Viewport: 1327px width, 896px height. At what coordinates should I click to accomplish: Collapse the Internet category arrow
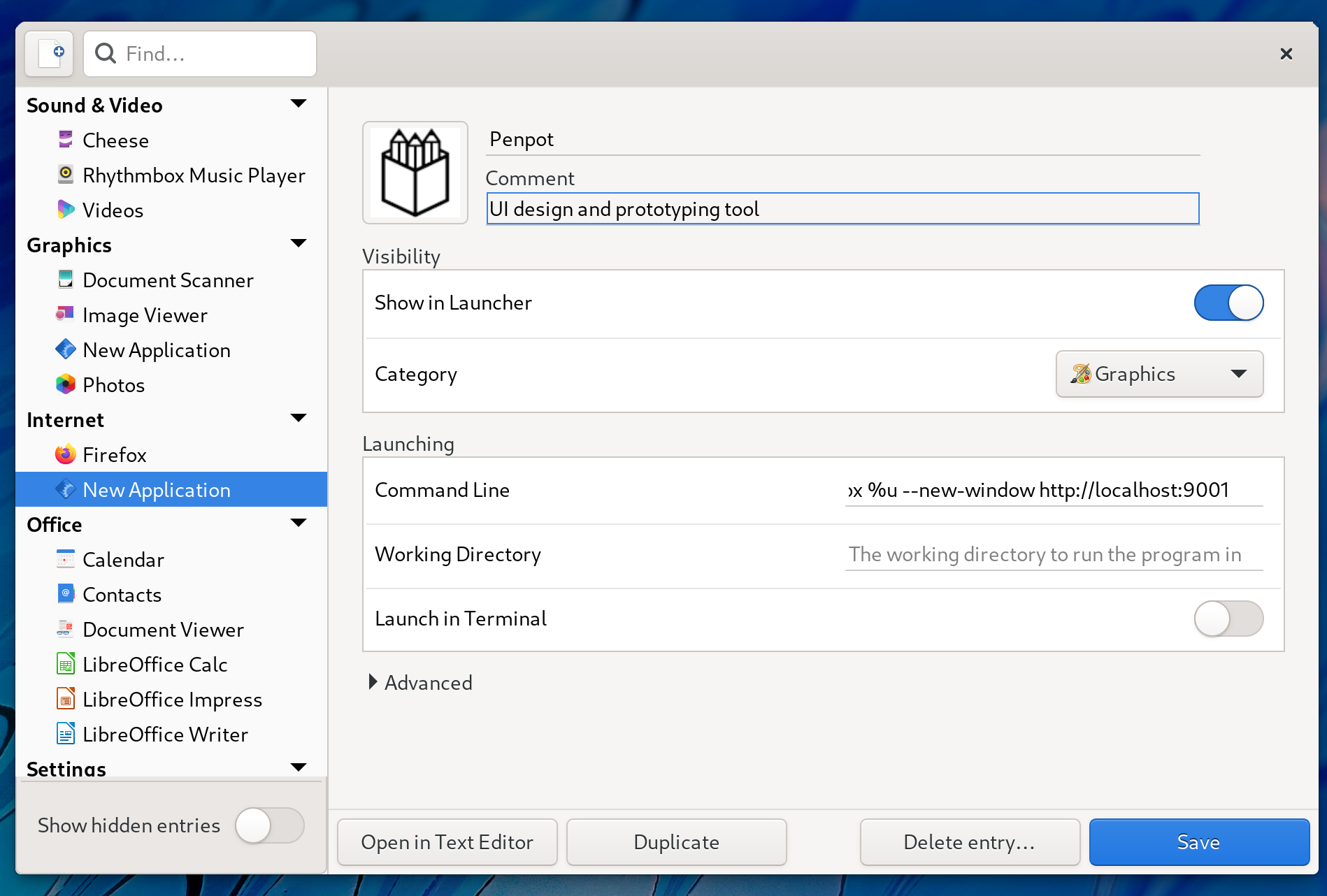[x=299, y=419]
